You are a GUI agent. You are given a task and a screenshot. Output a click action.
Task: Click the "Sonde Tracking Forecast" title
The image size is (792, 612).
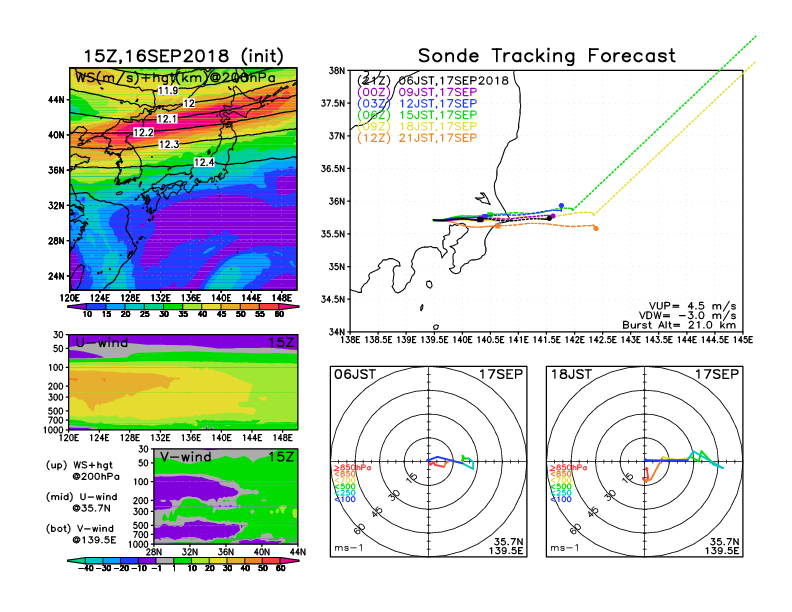click(547, 56)
